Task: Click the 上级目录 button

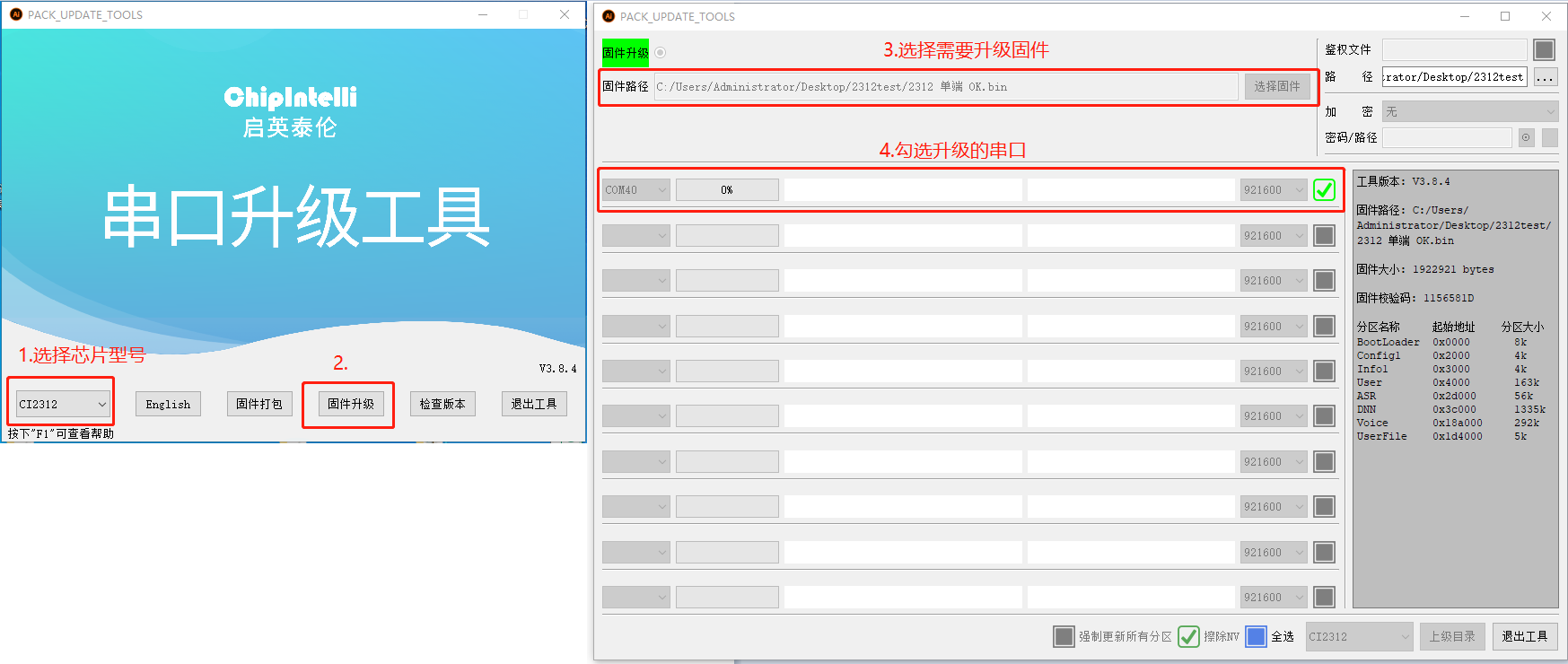Action: point(1452,636)
